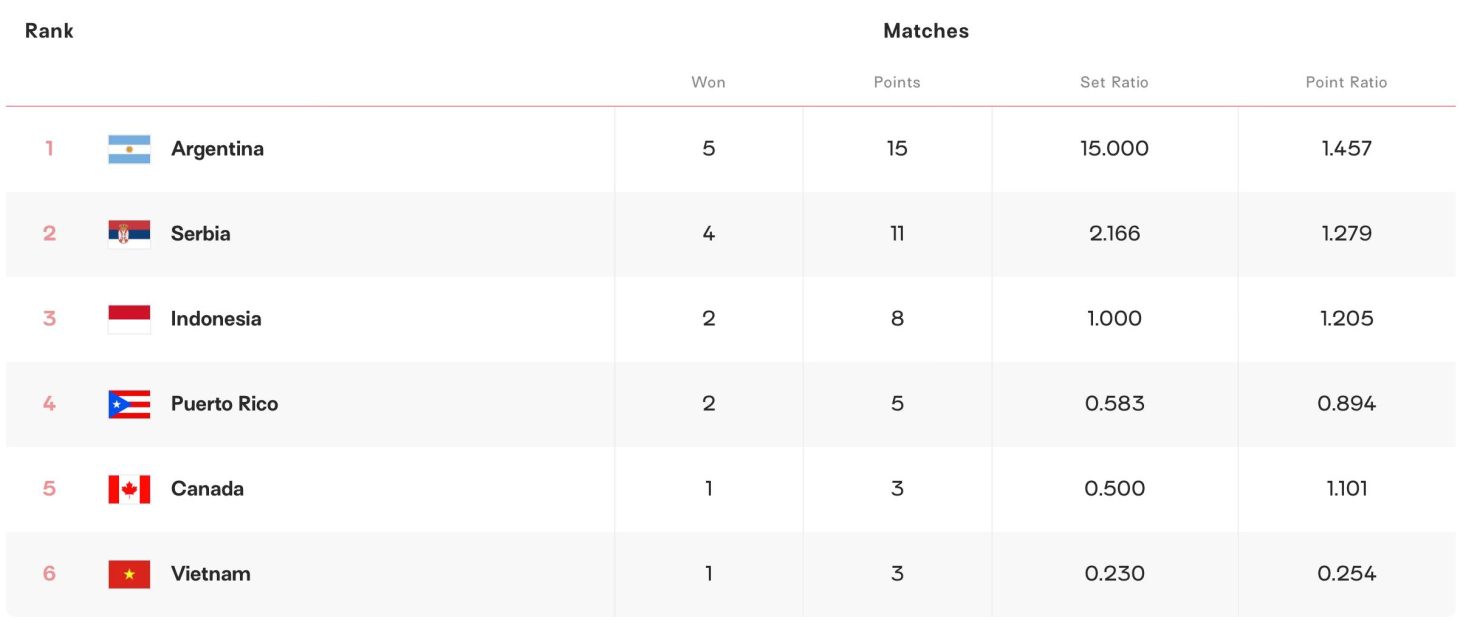Click the Indonesia flag icon
The height and width of the screenshot is (634, 1480).
click(129, 319)
